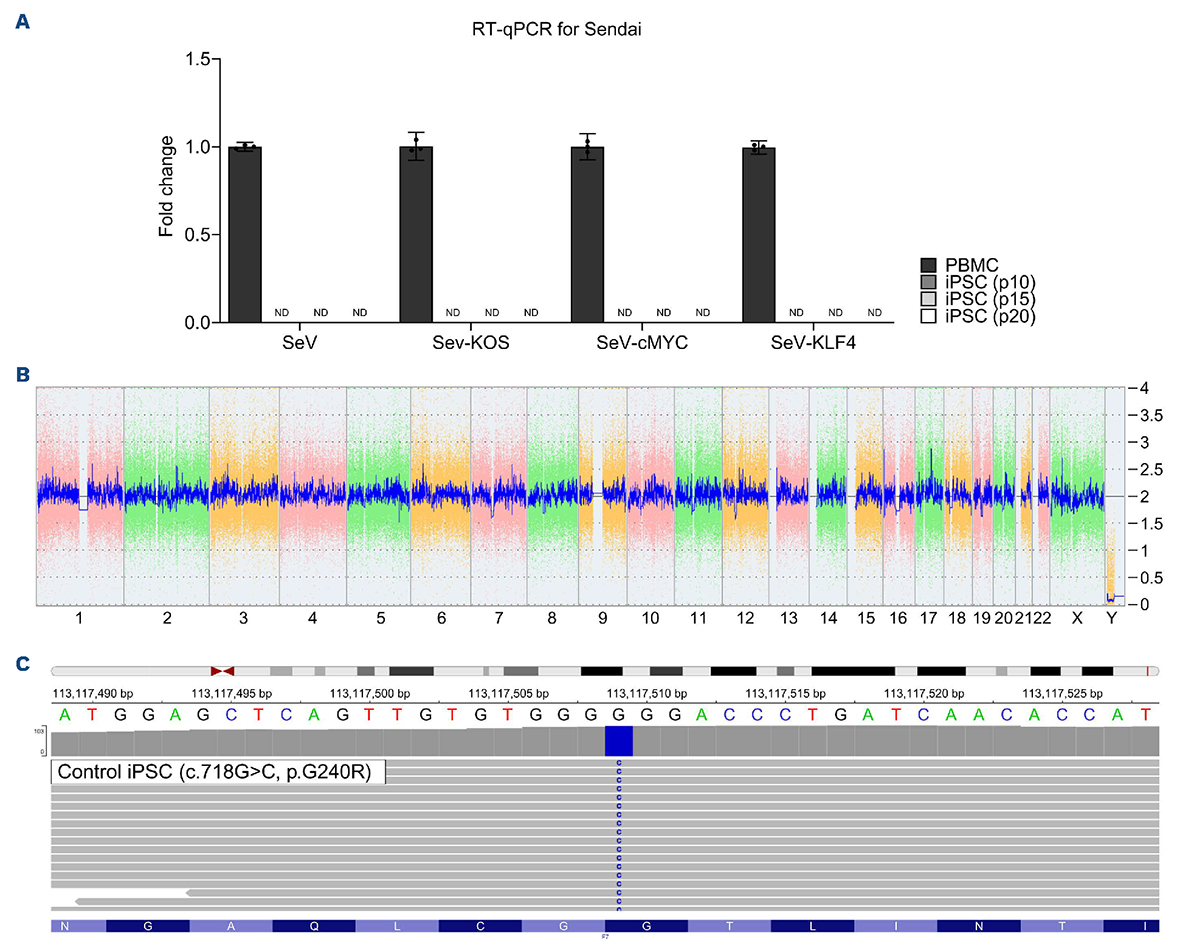Click the 113,117,510 bp position label

tap(647, 692)
